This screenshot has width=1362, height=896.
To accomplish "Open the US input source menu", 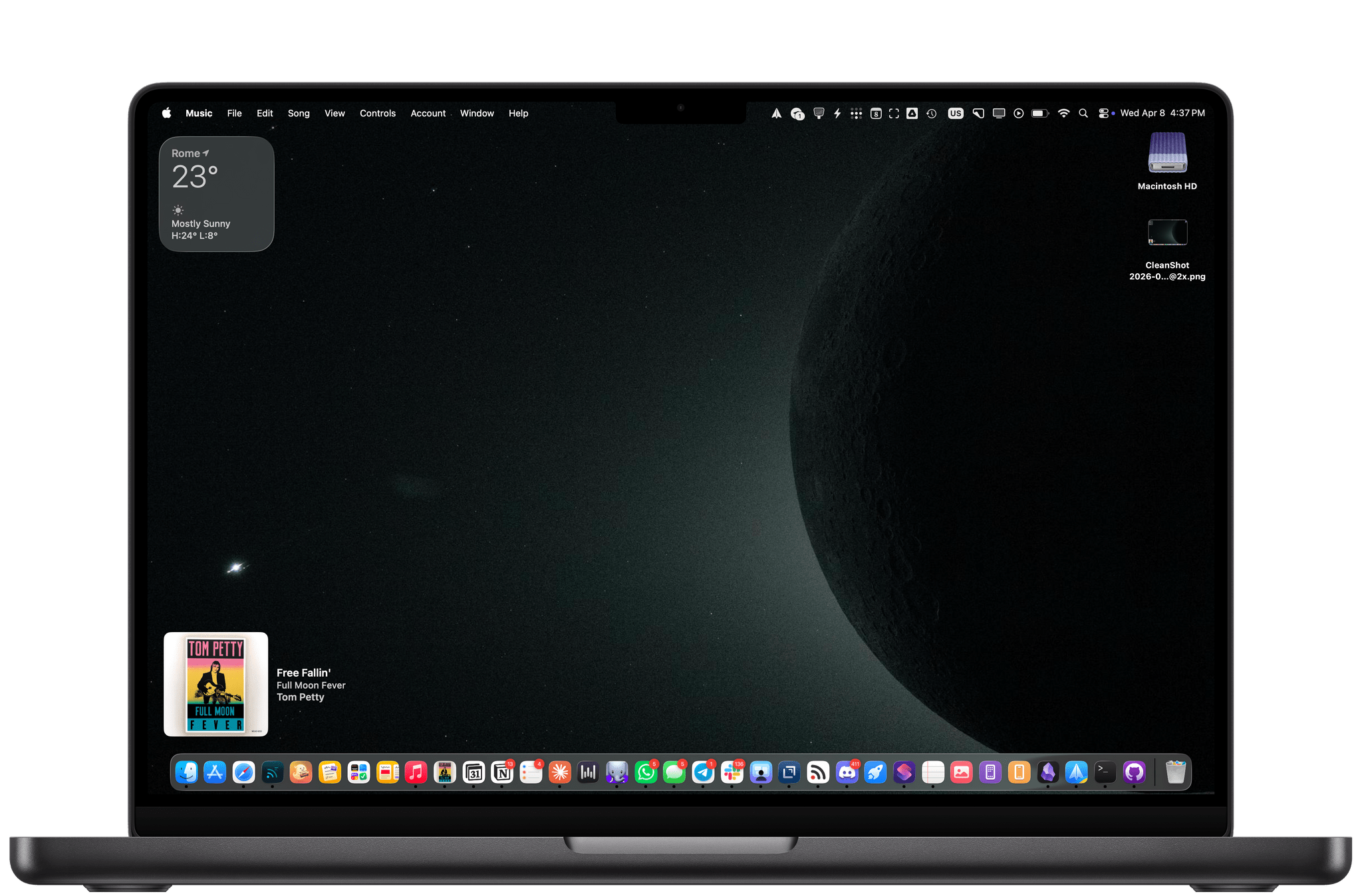I will [955, 114].
